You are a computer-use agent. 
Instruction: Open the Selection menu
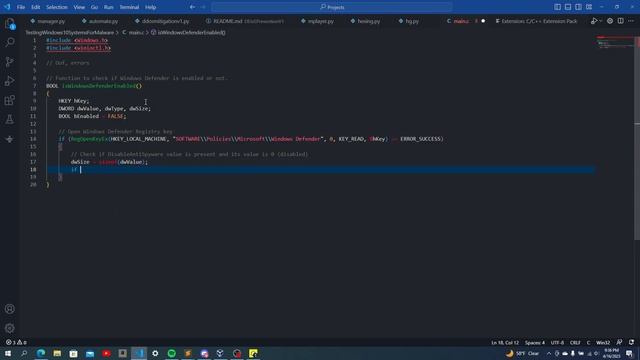(57, 7)
